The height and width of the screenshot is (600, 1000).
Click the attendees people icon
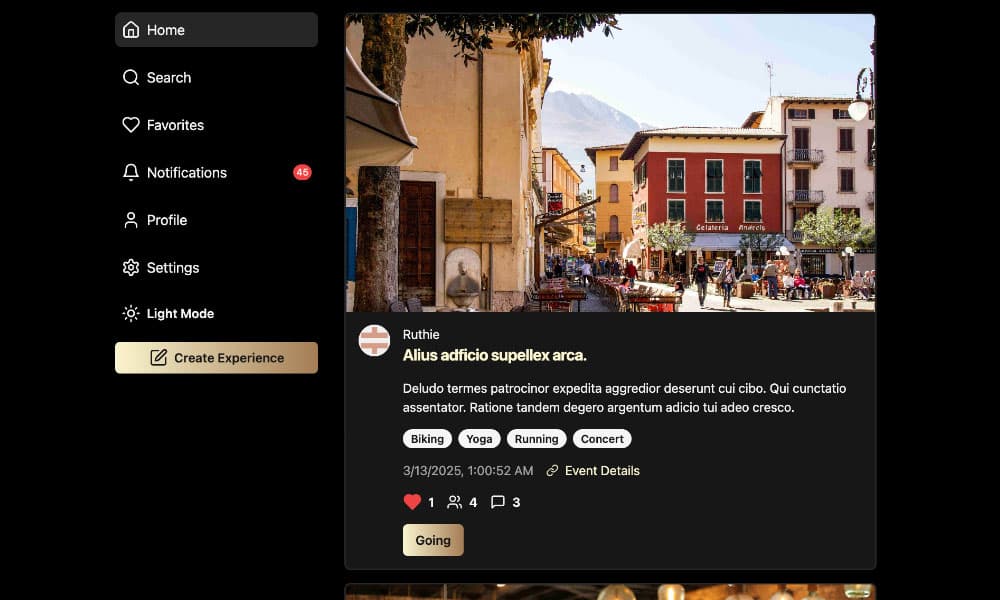[x=455, y=502]
